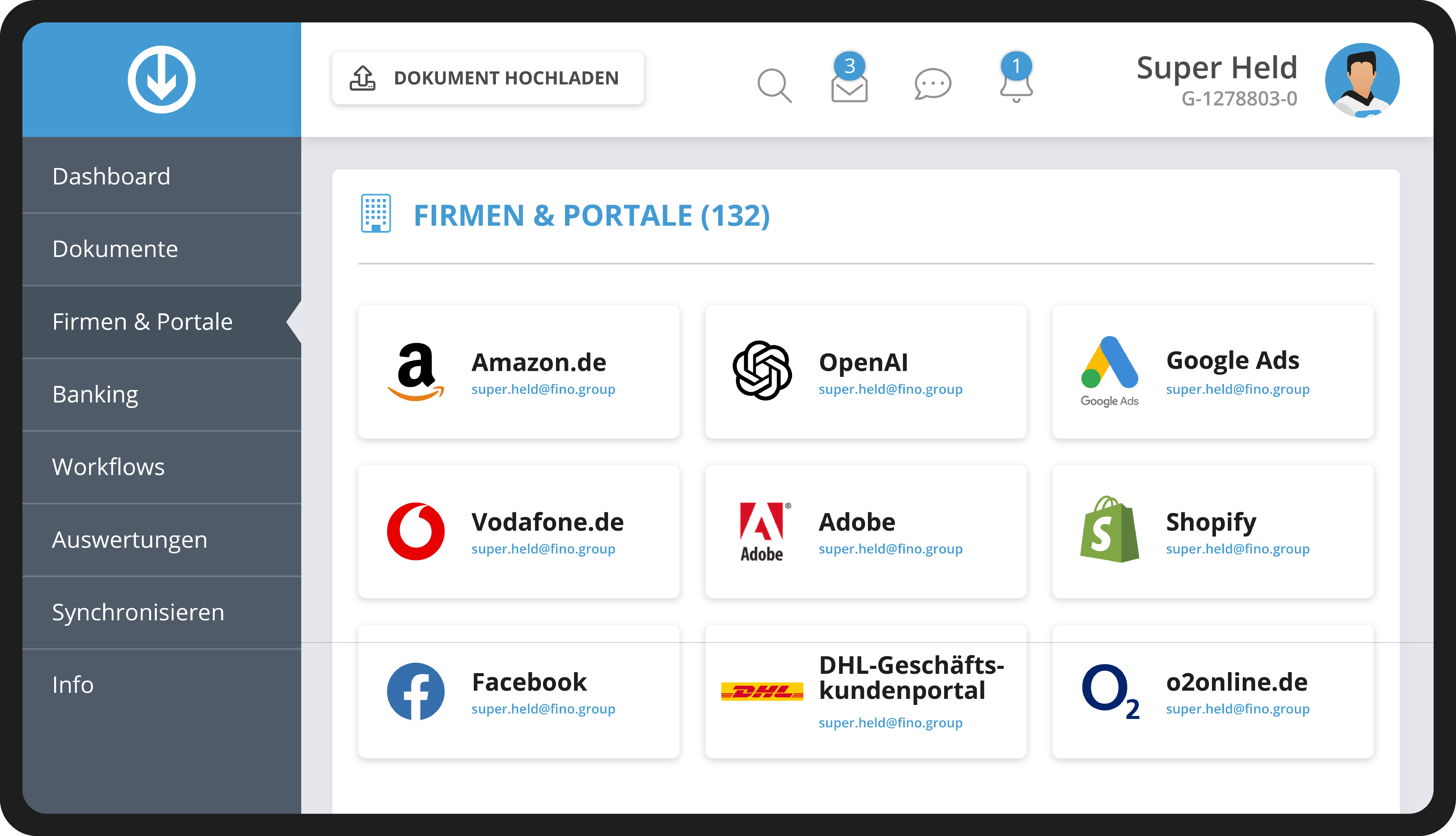Click the Dokument Hochladen button
The height and width of the screenshot is (836, 1456).
[488, 78]
